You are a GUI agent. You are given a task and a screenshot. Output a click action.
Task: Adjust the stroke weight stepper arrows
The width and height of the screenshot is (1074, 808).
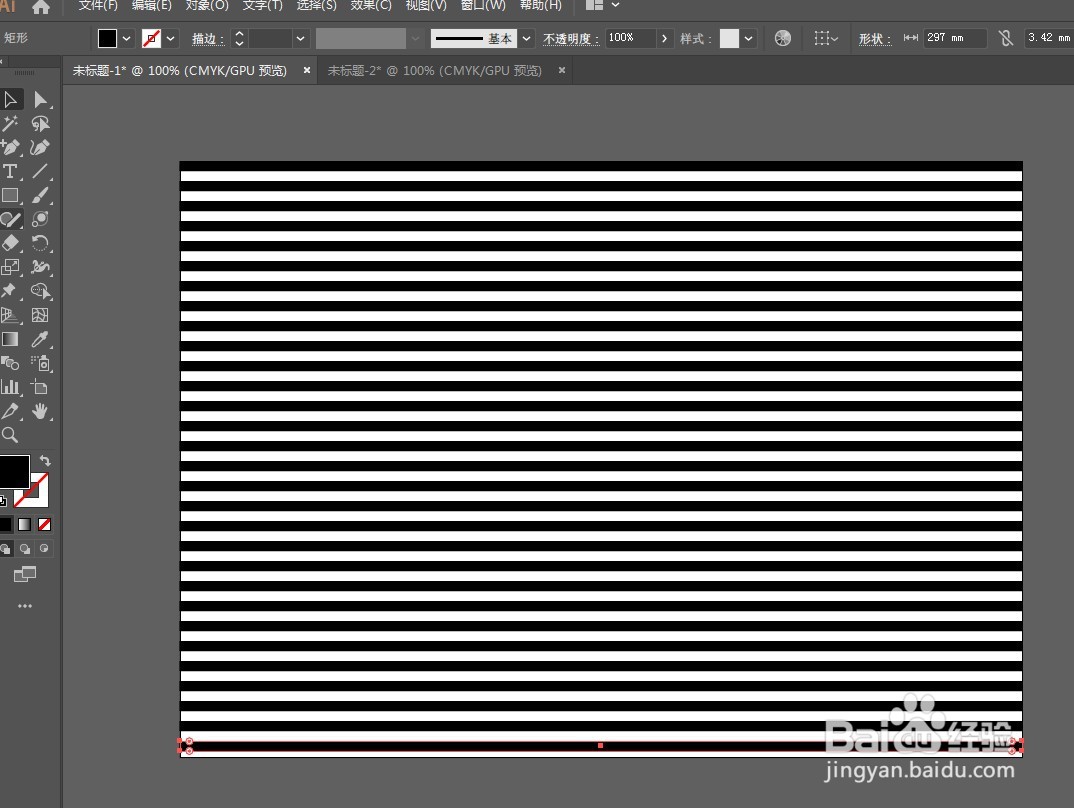click(x=239, y=38)
